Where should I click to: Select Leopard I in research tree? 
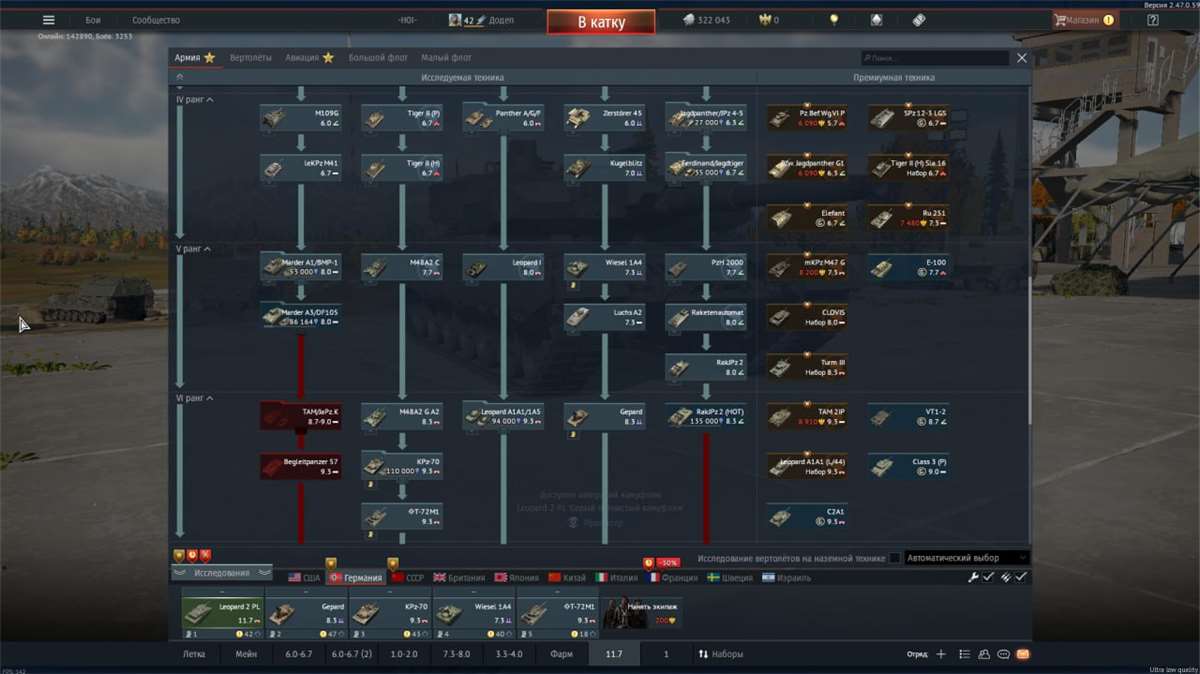point(504,267)
